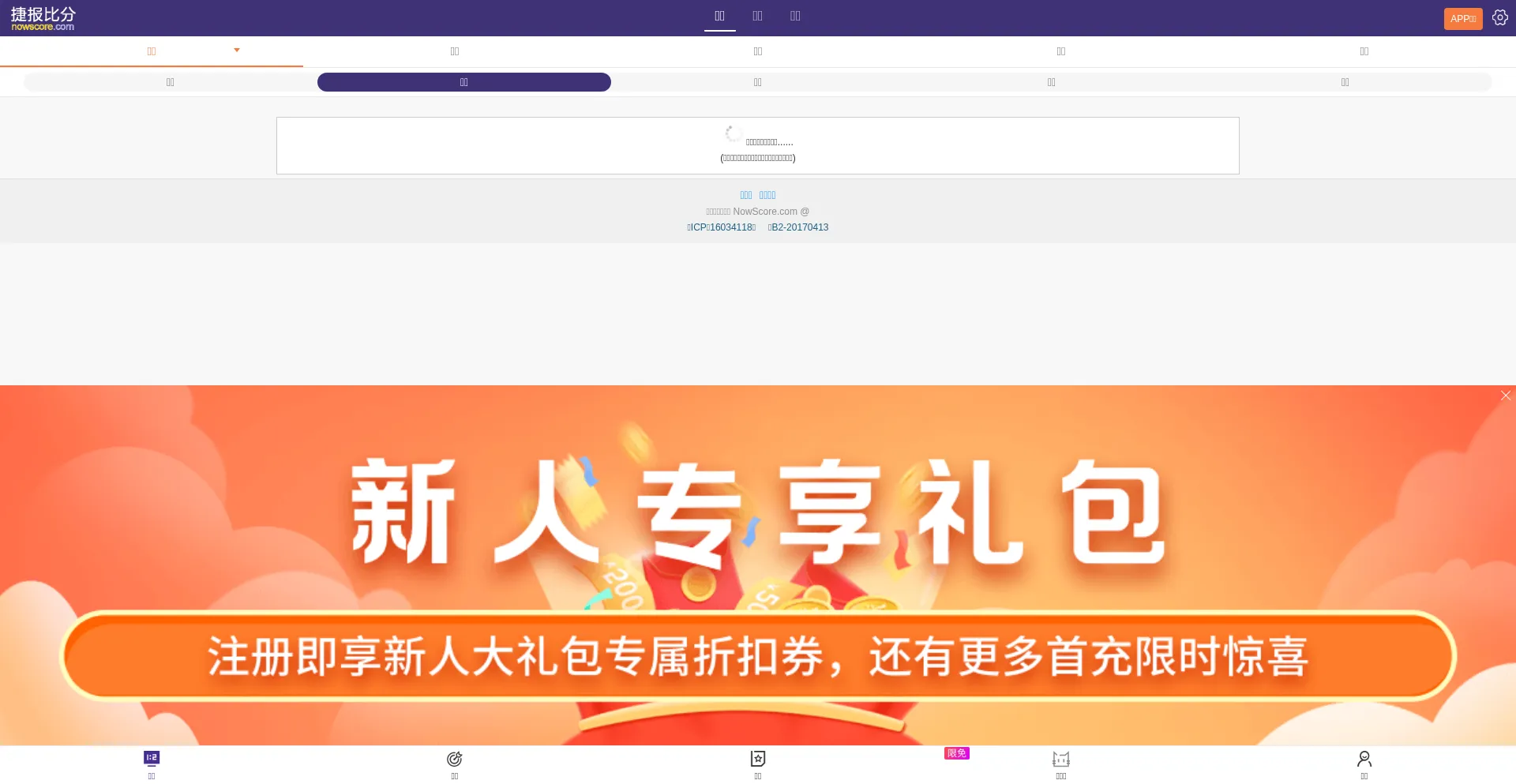
Task: Dismiss the promo banner via its X button
Action: [1506, 395]
